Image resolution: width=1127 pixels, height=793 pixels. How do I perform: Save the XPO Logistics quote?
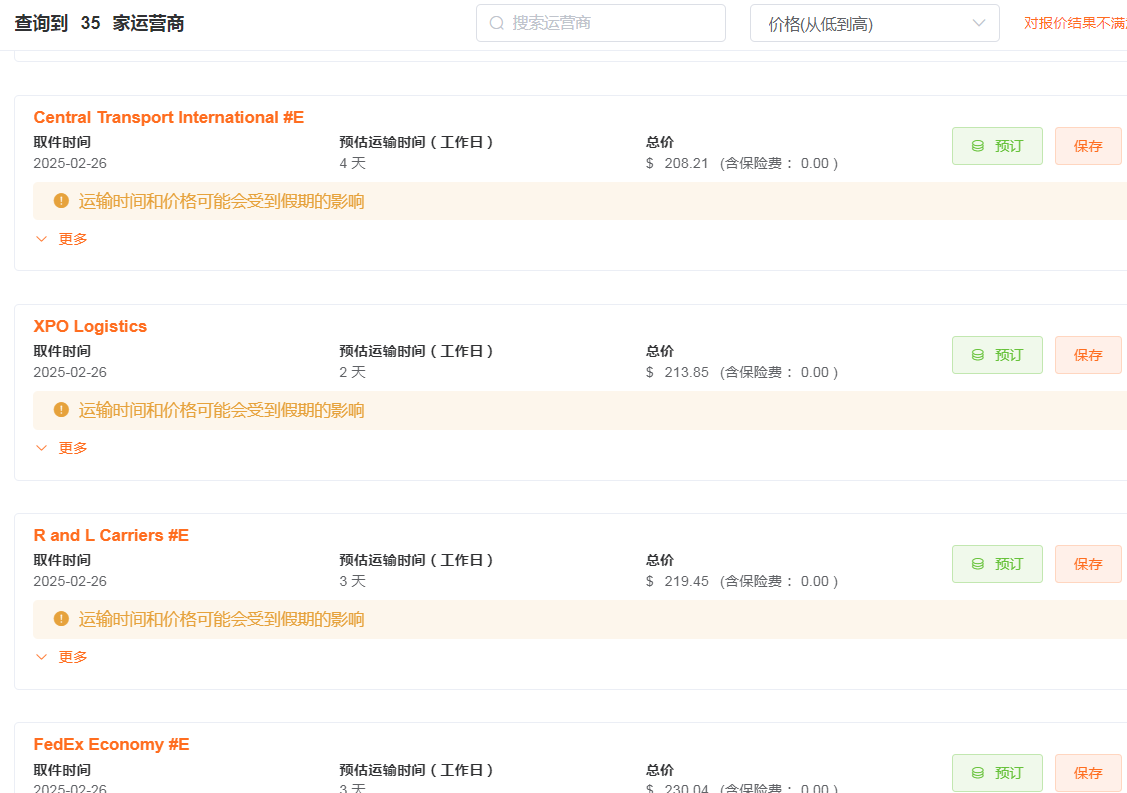(1088, 355)
